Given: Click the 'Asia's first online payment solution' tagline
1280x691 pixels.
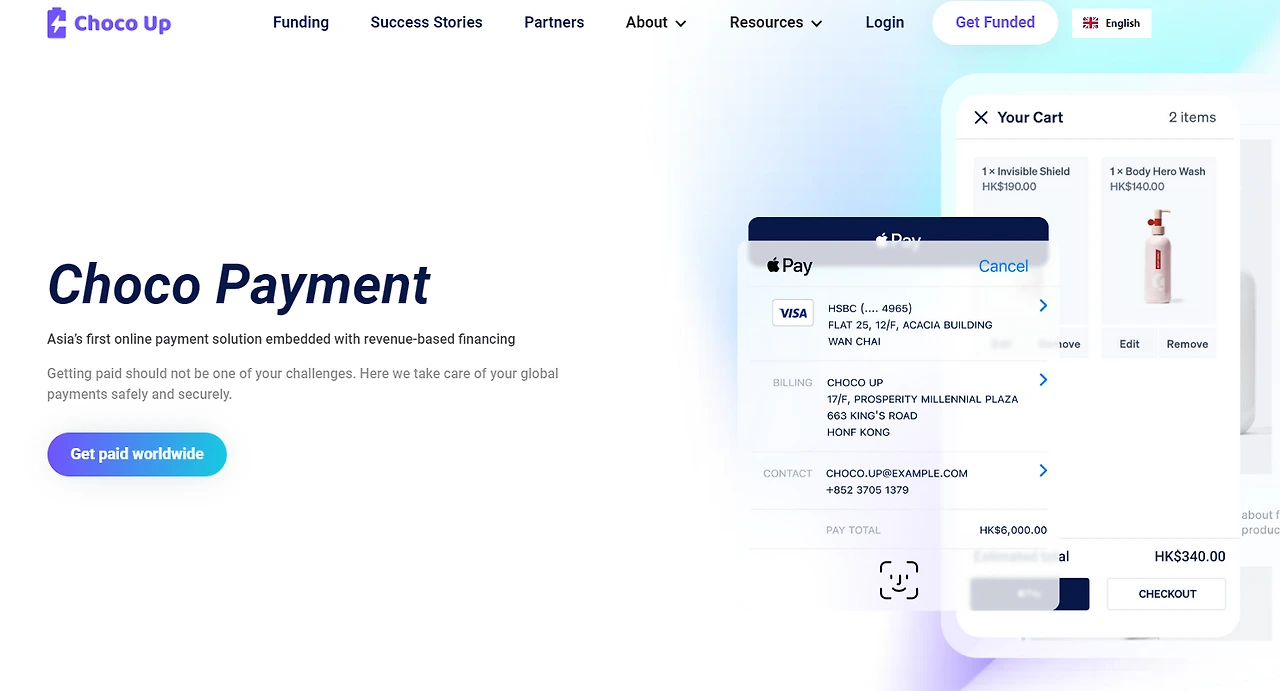Looking at the screenshot, I should [281, 339].
